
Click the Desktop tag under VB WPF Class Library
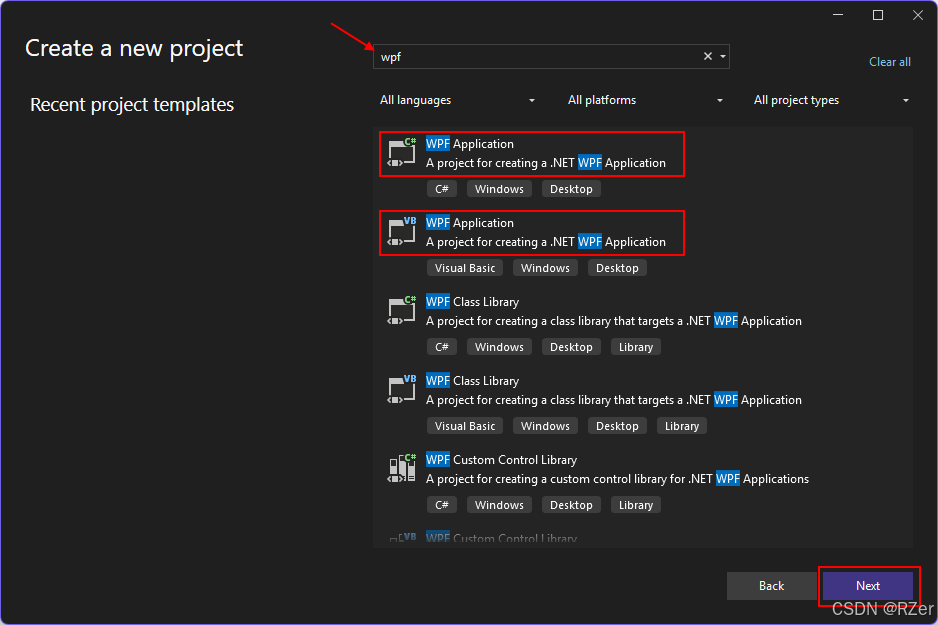click(x=617, y=426)
